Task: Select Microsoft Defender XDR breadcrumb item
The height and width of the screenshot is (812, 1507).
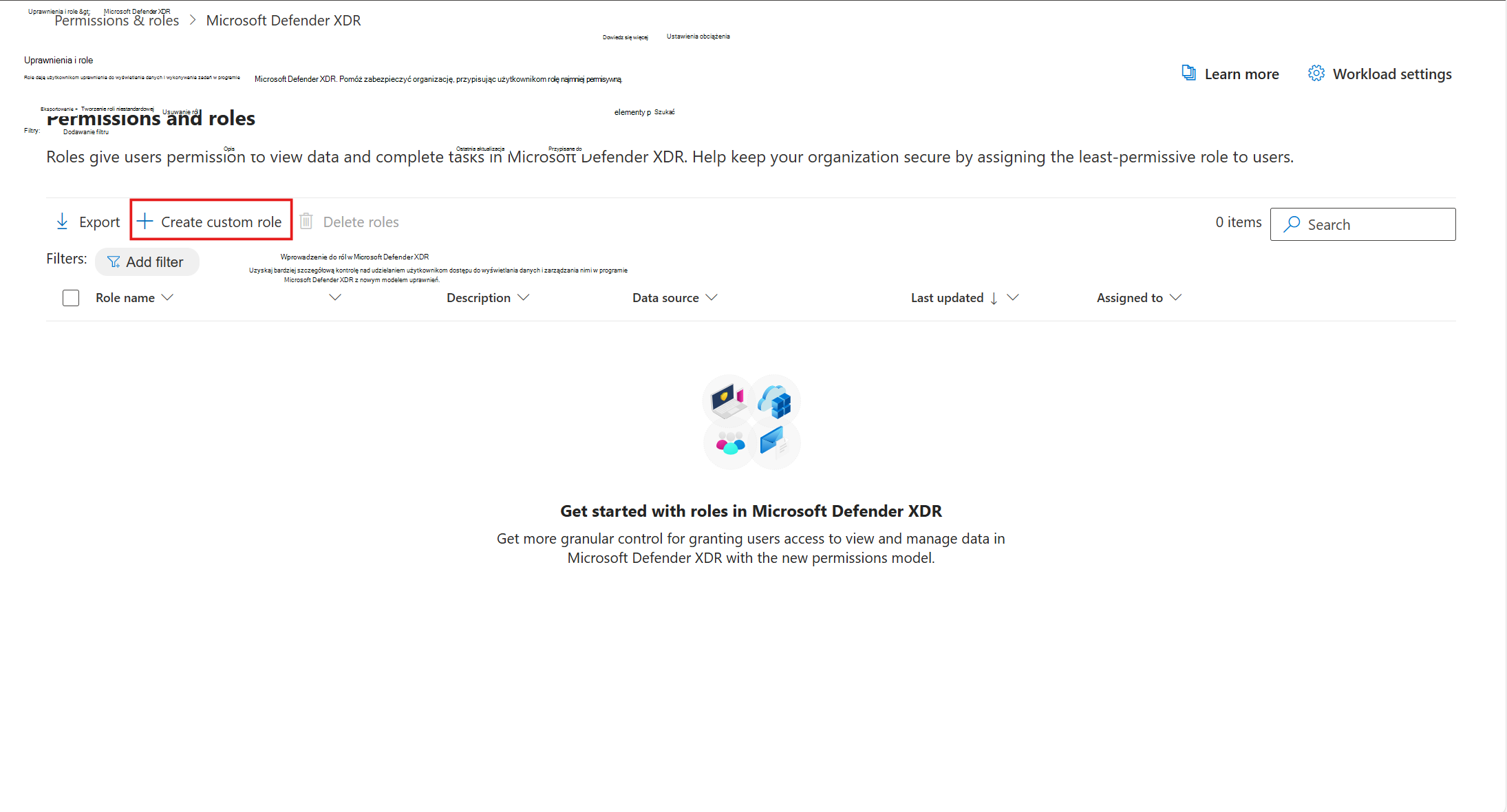Action: click(284, 21)
